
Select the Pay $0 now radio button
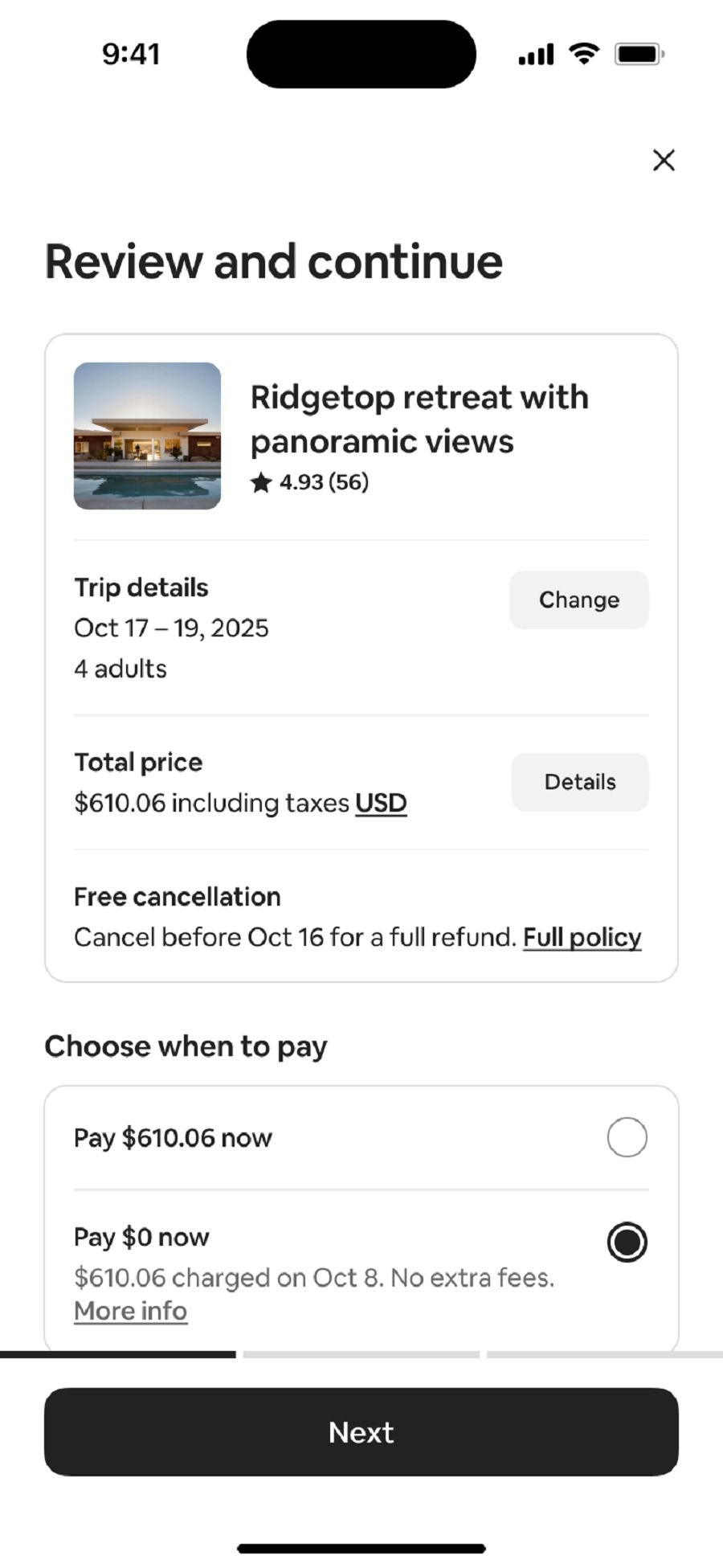pos(627,1242)
